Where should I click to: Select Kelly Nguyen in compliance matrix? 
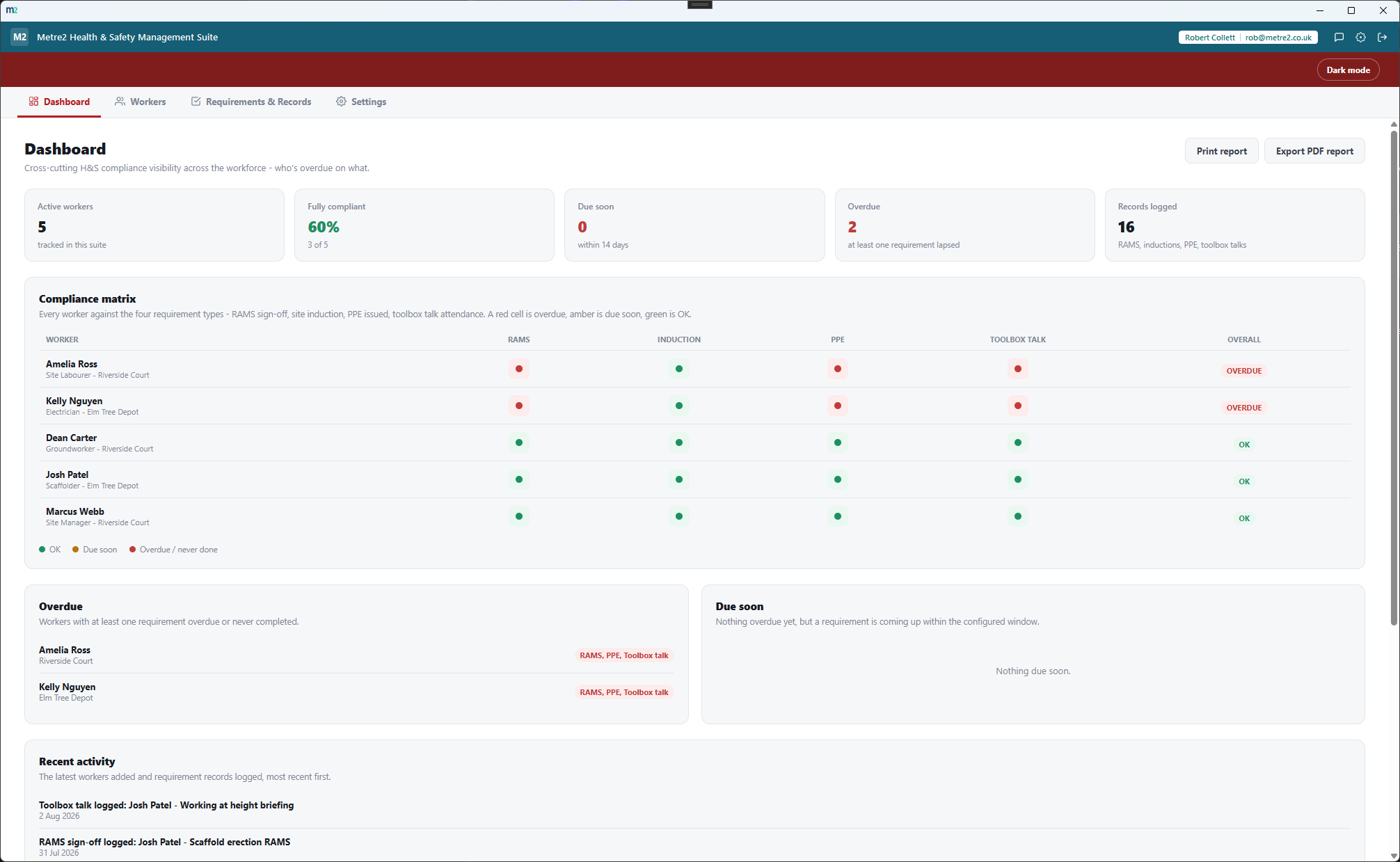point(694,406)
